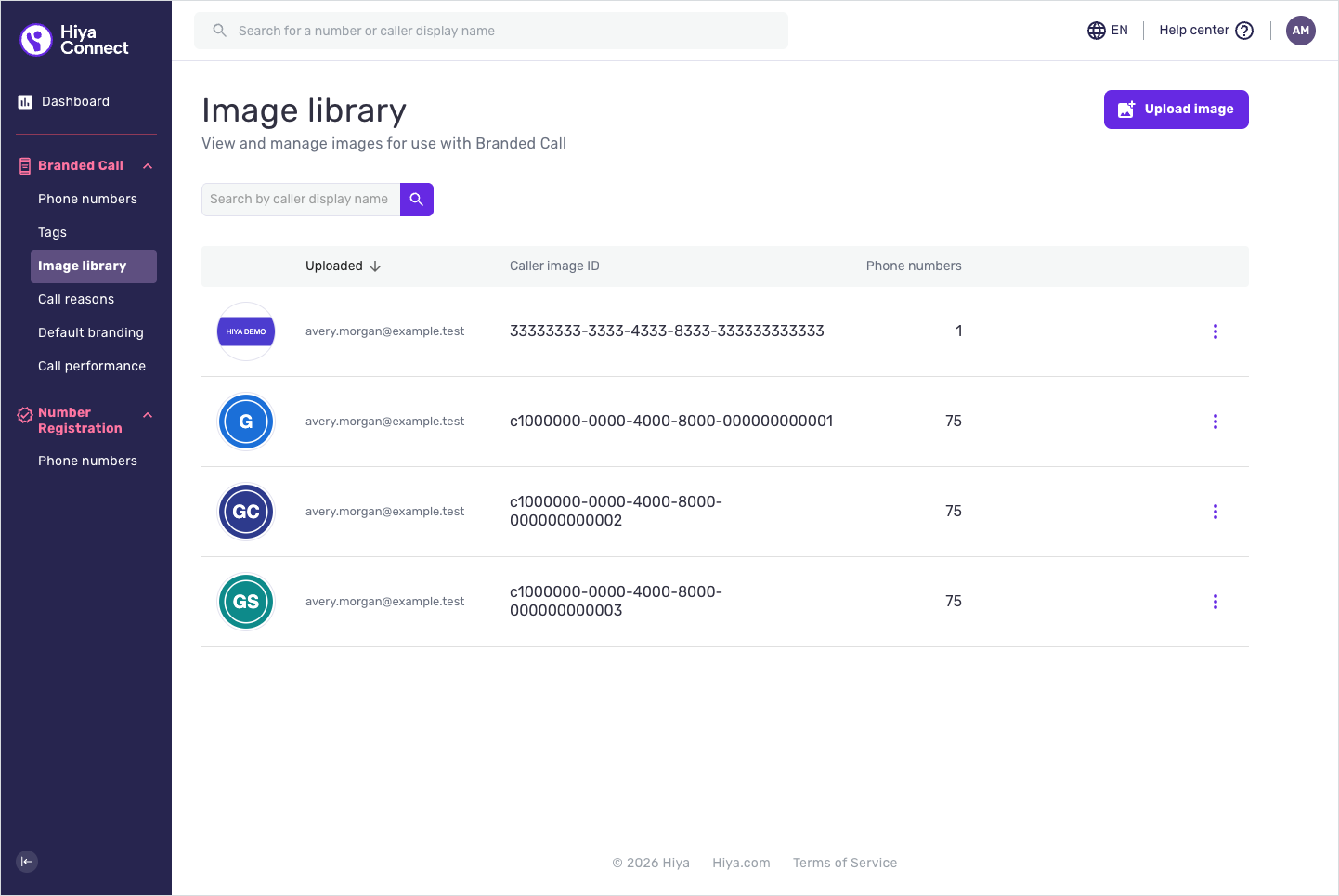Select Image library in the sidebar
Screen dimensions: 1339x896
click(x=94, y=266)
